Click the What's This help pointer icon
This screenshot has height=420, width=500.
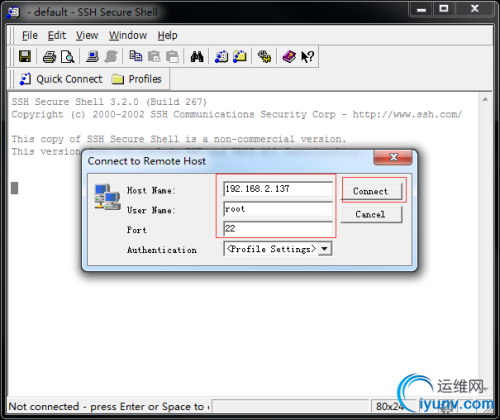click(307, 56)
